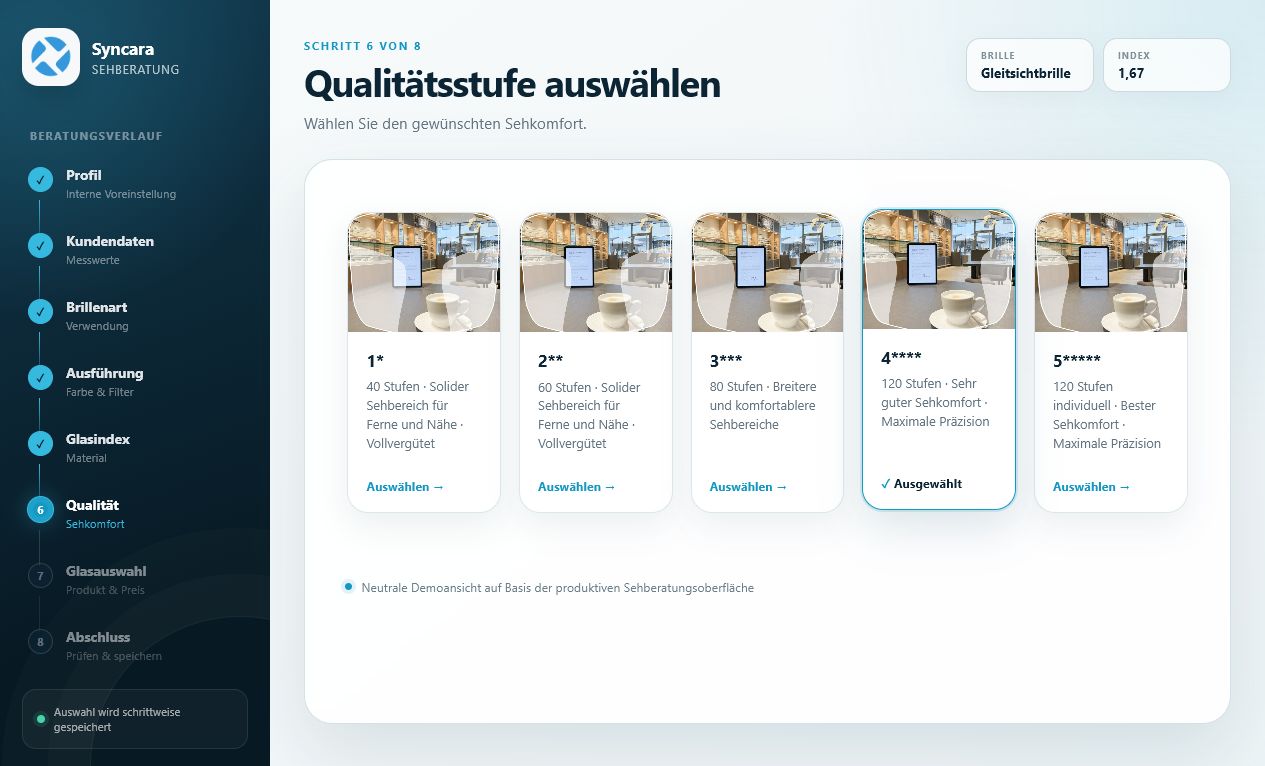Click the Ausführung step checkmark circle
1265x766 pixels.
40,378
